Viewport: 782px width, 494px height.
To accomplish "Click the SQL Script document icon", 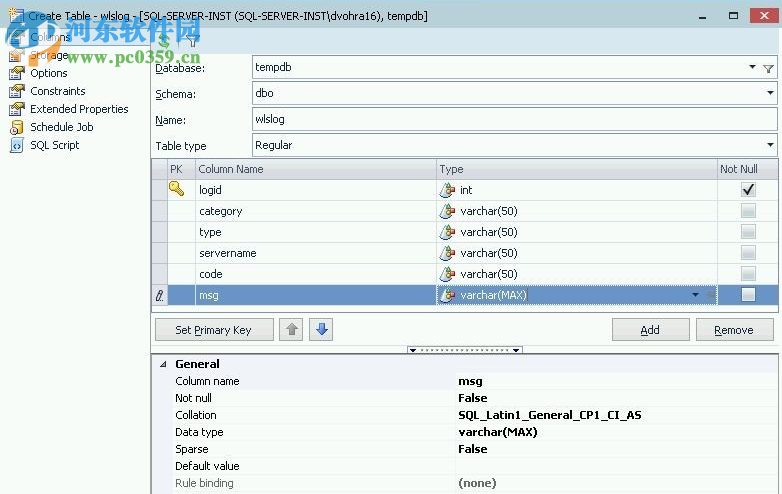I will (x=16, y=146).
